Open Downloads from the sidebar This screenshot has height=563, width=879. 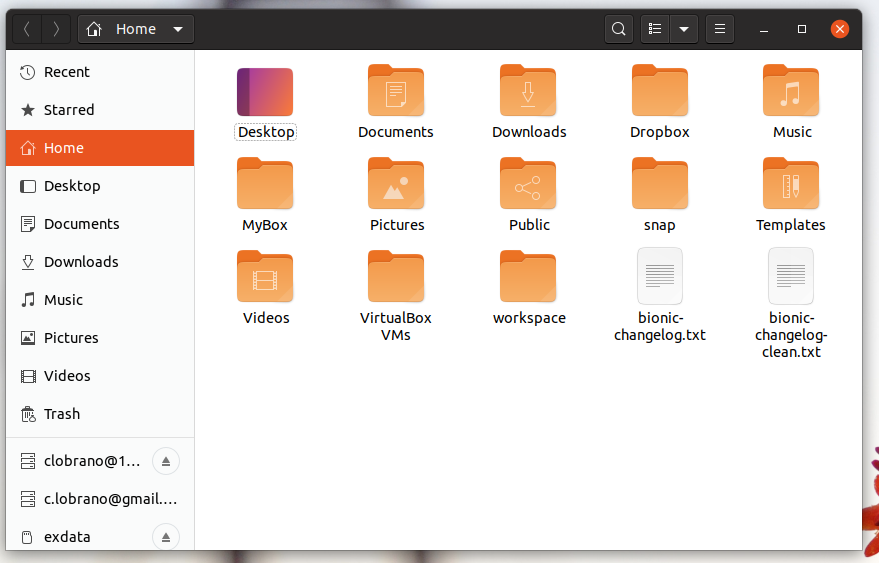click(x=100, y=262)
